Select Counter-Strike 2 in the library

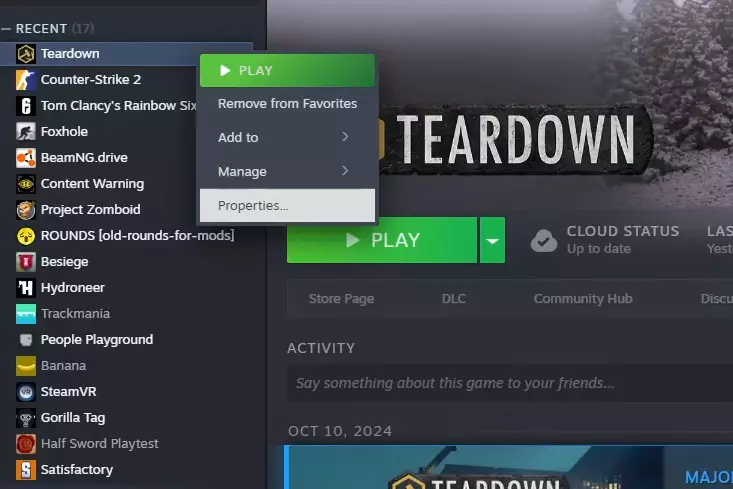(91, 80)
